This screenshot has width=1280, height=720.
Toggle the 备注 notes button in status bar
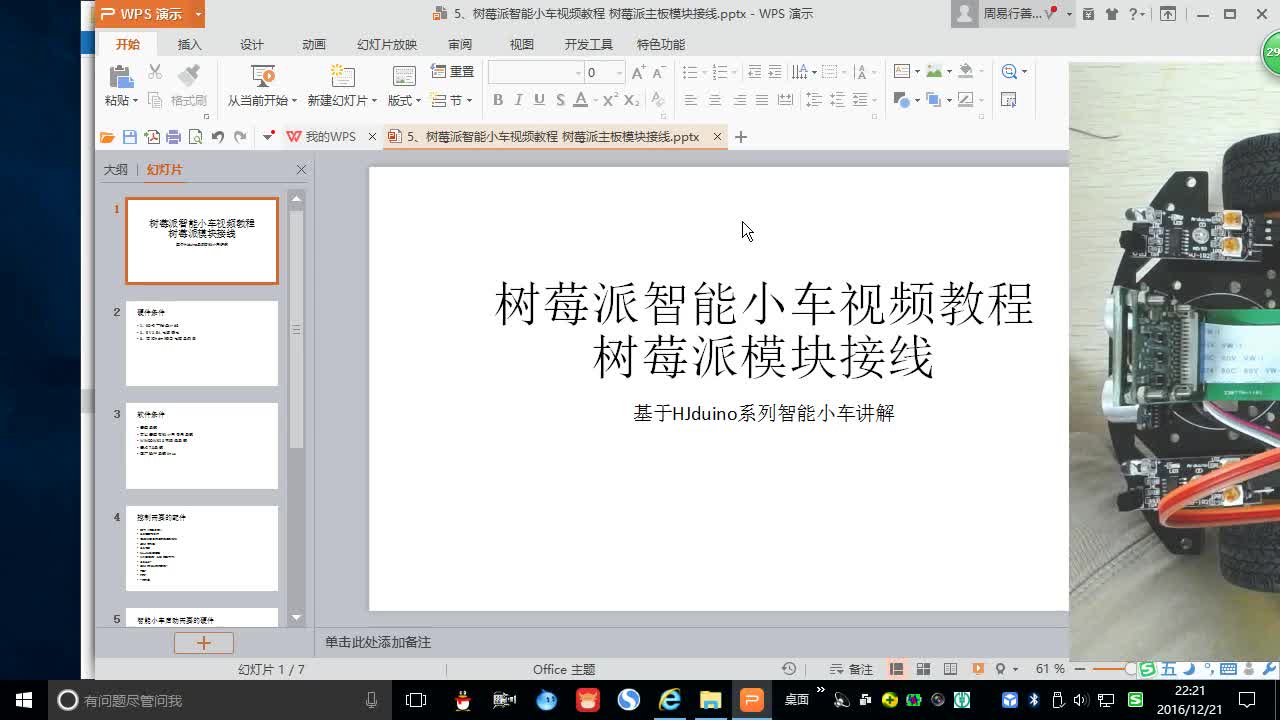pos(852,669)
